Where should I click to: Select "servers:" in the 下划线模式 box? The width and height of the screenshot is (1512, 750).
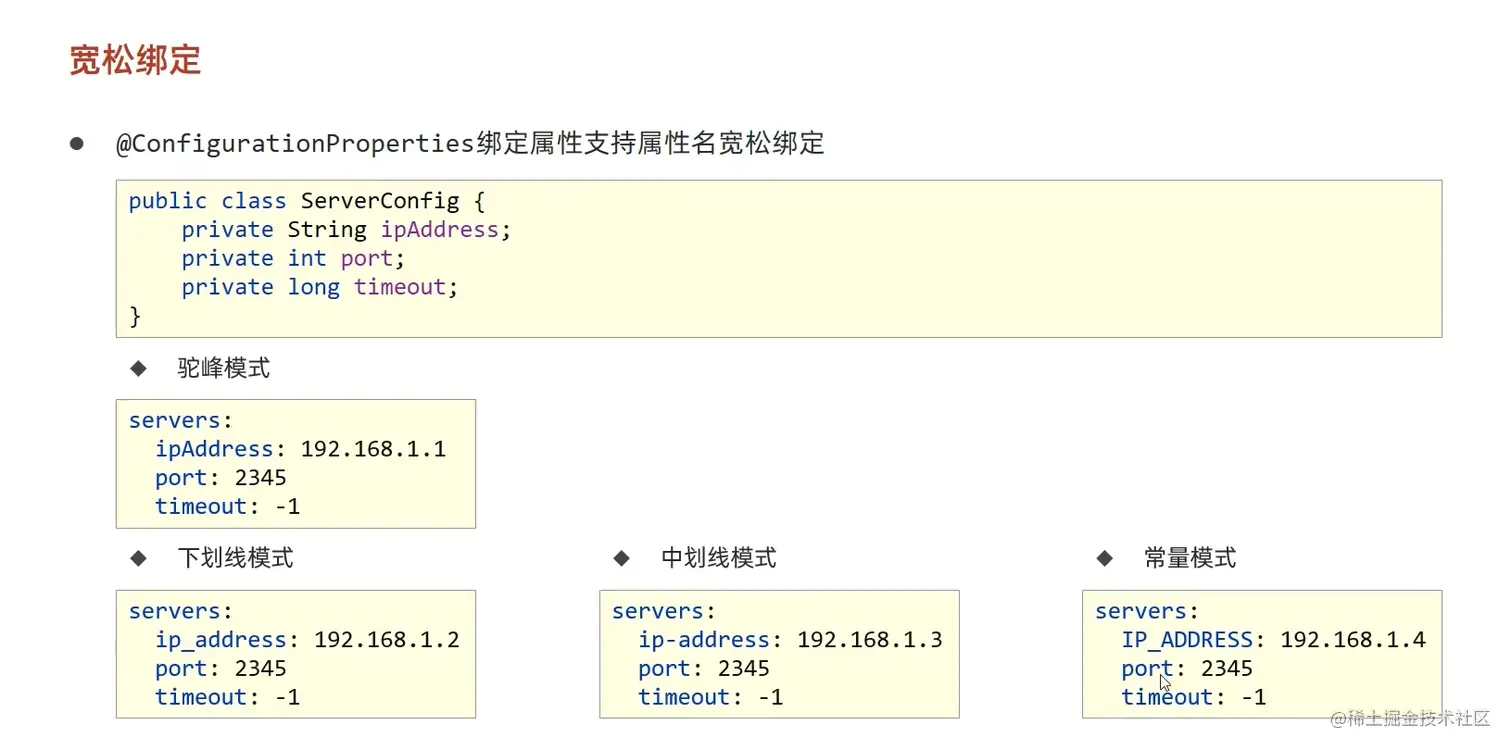pos(180,611)
